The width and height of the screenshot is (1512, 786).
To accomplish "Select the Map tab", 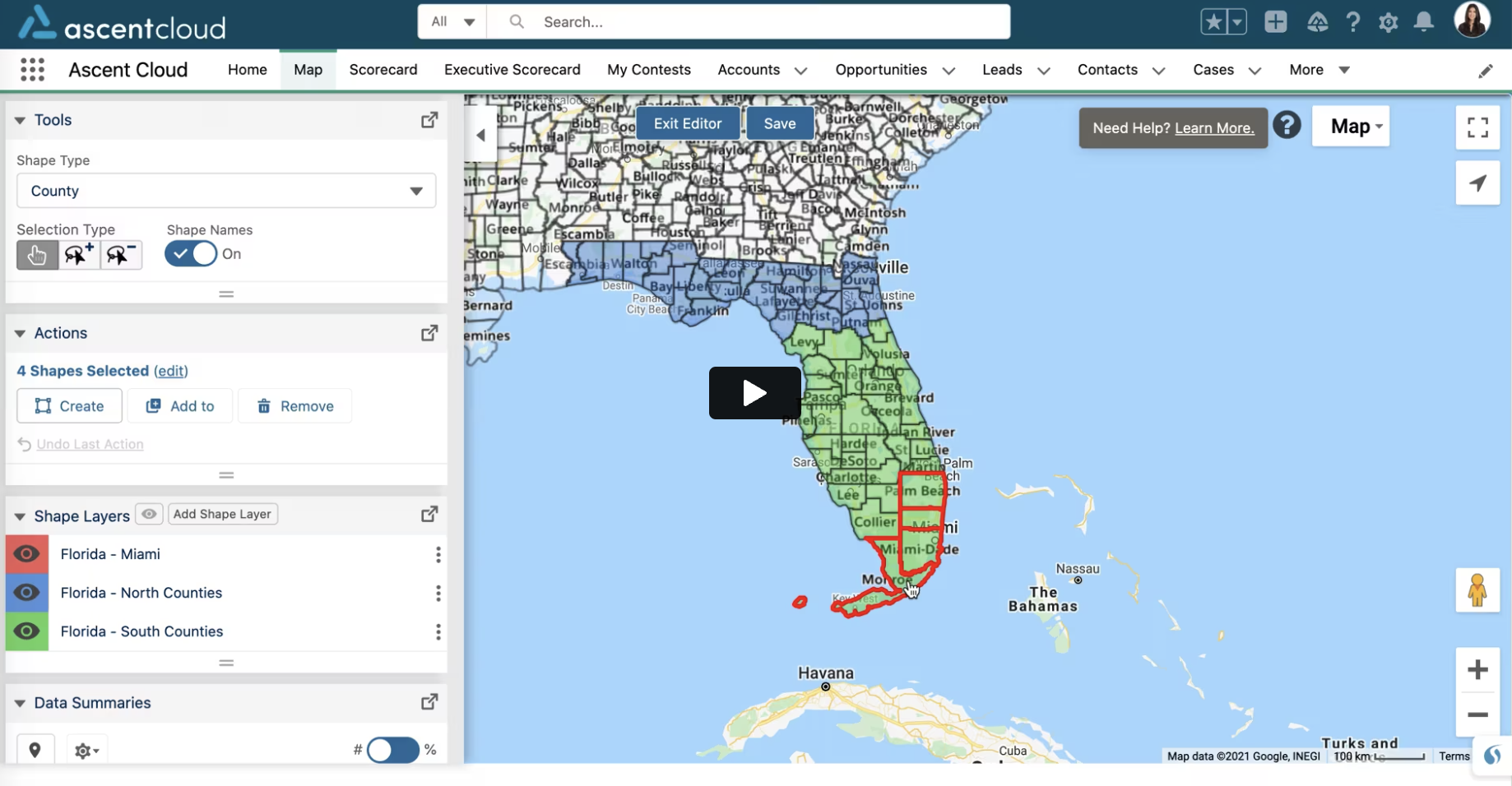I will pyautogui.click(x=308, y=70).
